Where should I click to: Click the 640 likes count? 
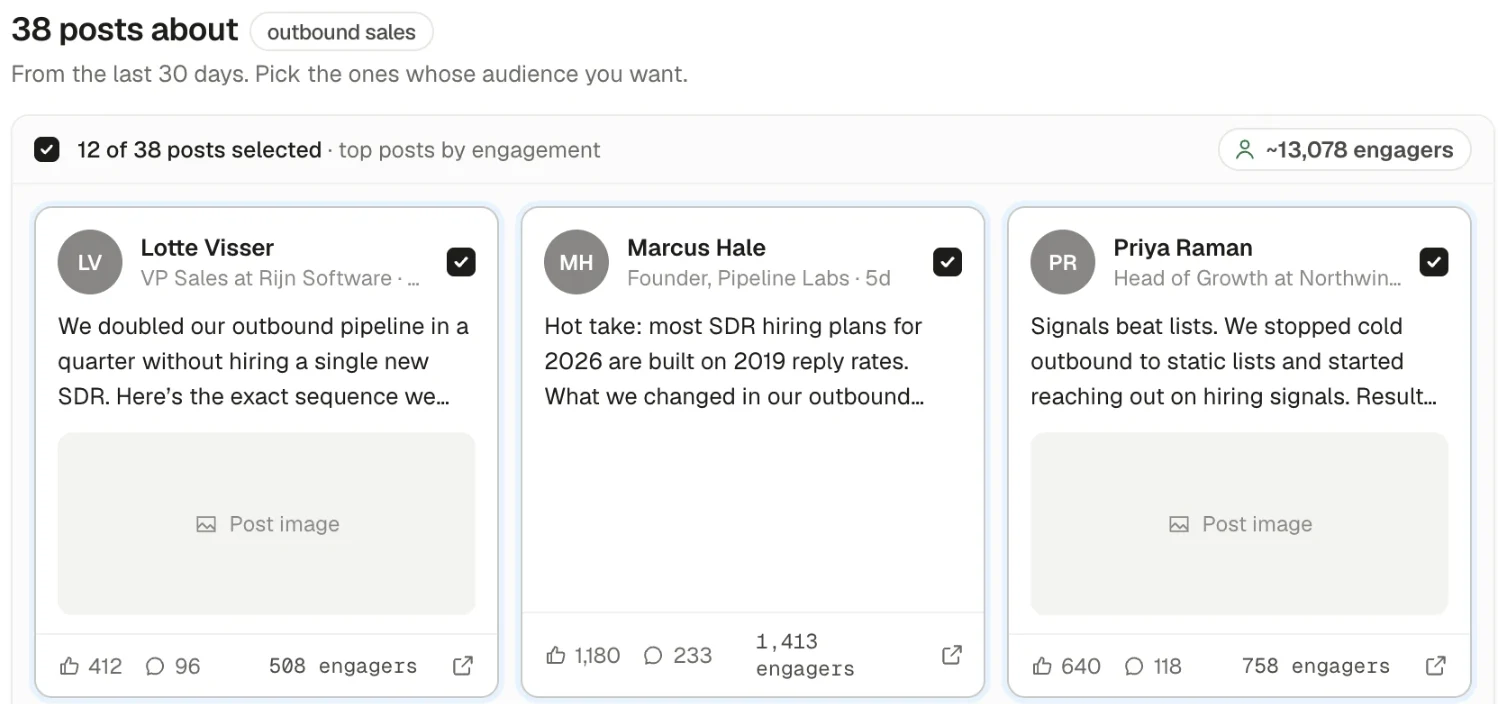[x=1081, y=666]
